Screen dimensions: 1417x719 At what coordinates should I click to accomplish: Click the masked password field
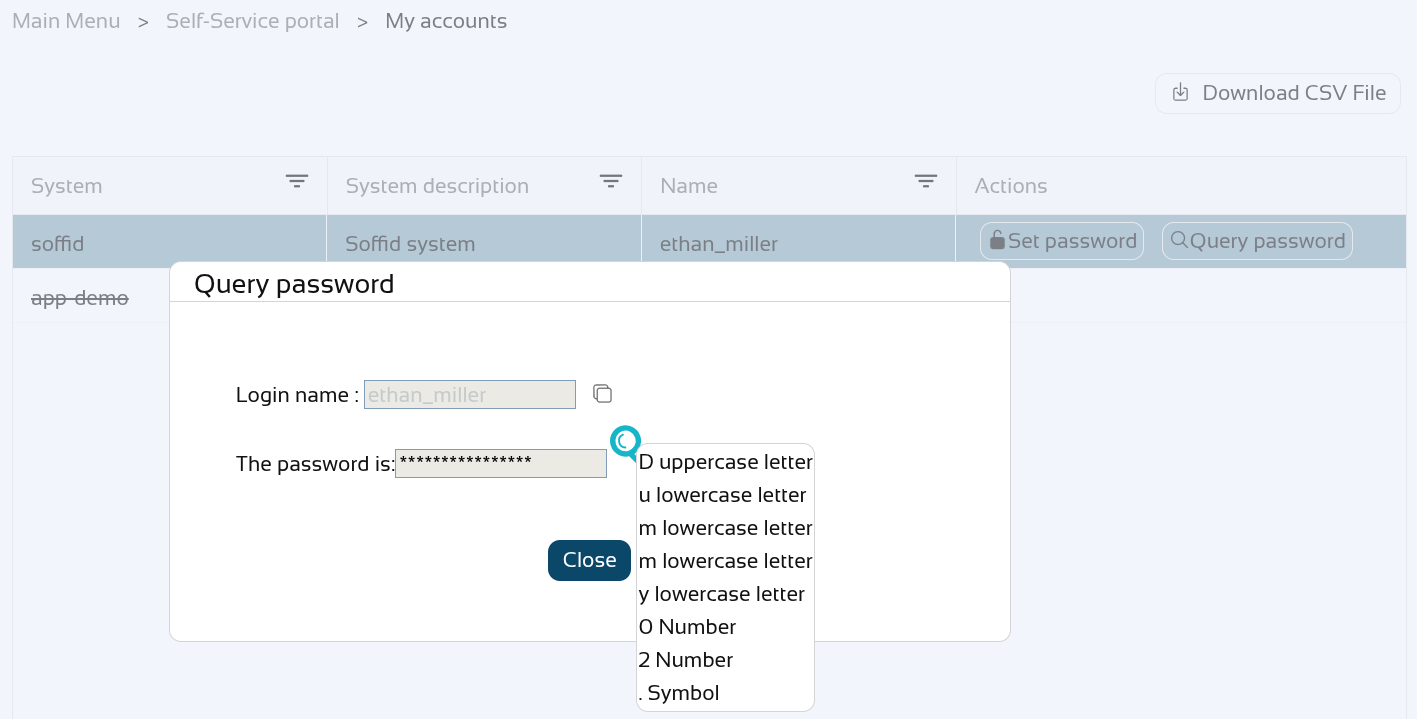[501, 463]
